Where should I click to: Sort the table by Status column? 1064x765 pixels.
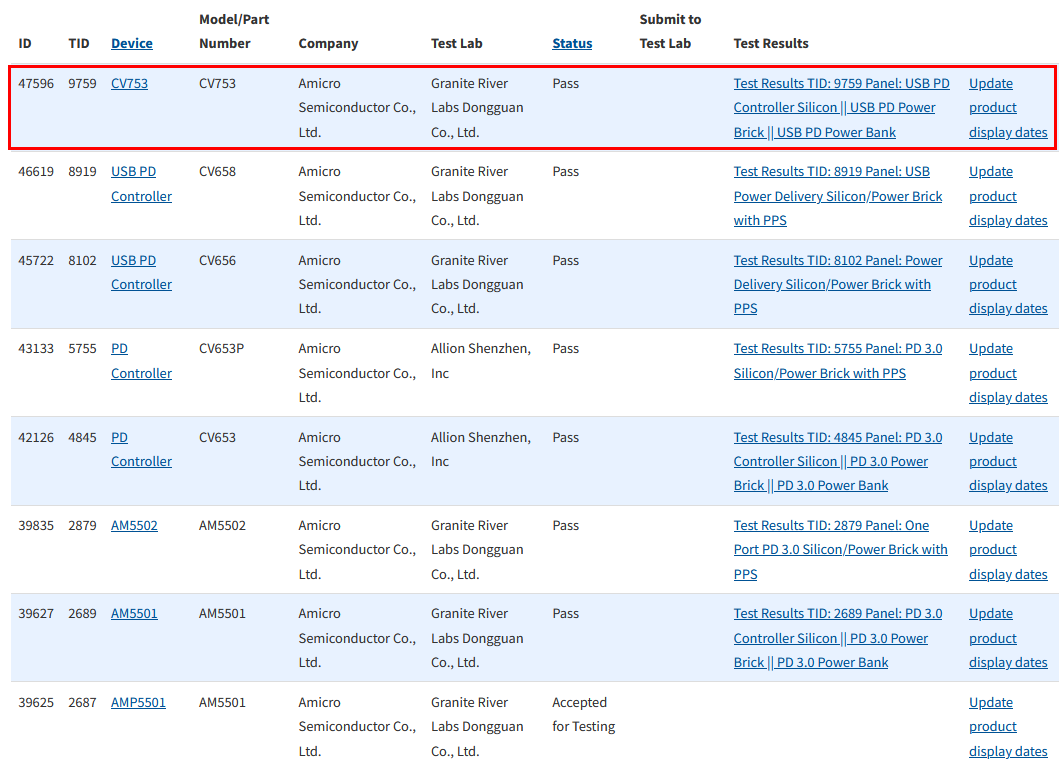click(572, 43)
